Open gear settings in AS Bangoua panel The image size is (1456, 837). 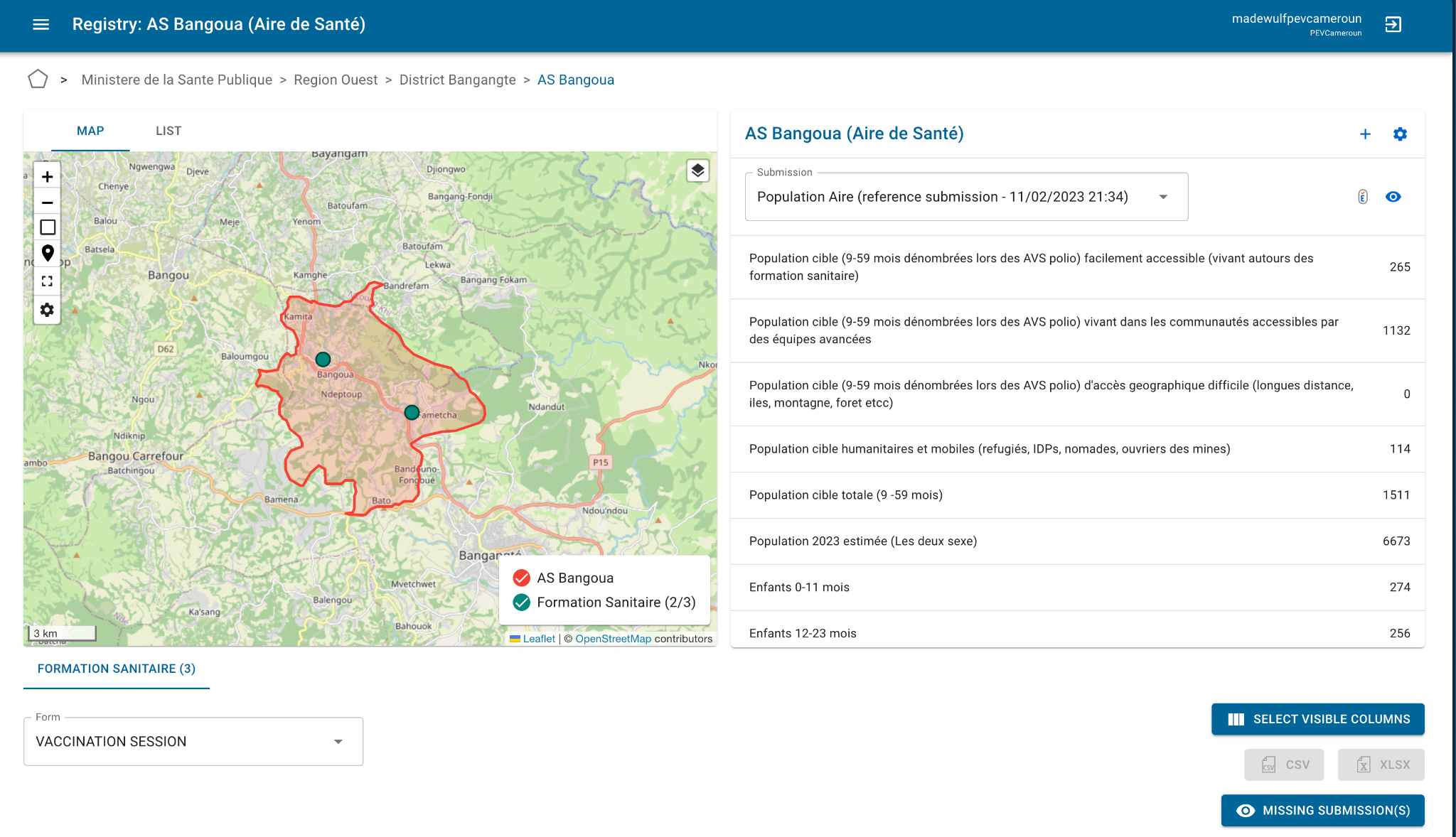[1400, 134]
